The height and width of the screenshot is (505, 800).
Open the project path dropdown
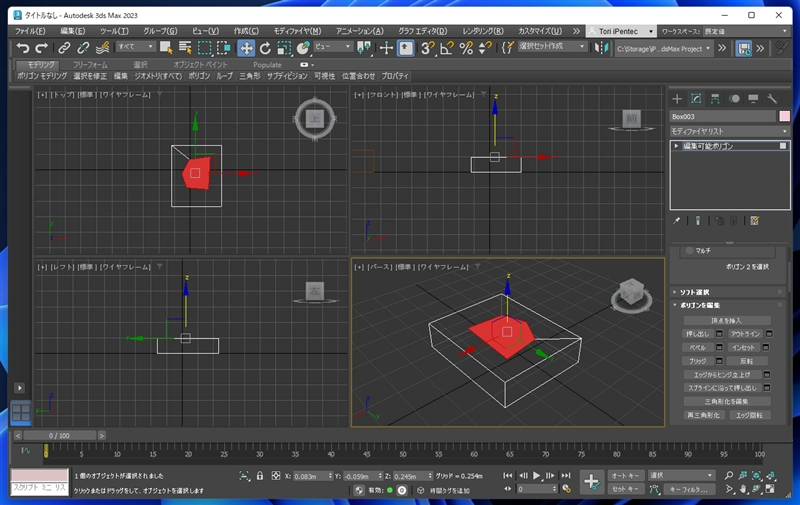pyautogui.click(x=663, y=49)
